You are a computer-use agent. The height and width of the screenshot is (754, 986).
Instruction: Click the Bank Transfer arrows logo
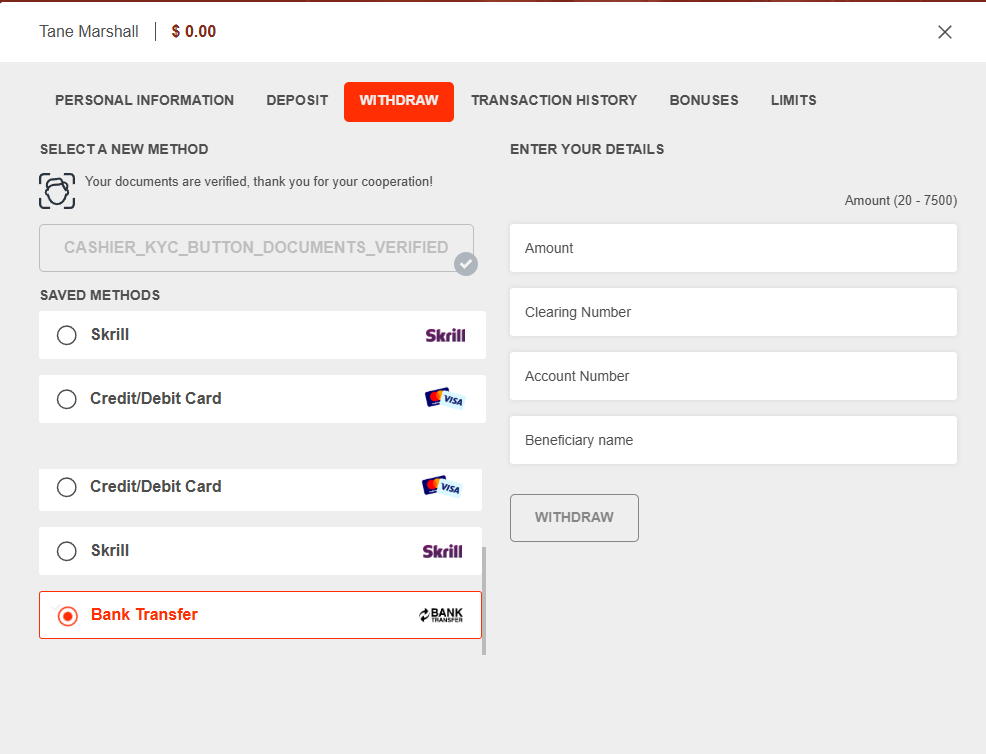point(441,615)
